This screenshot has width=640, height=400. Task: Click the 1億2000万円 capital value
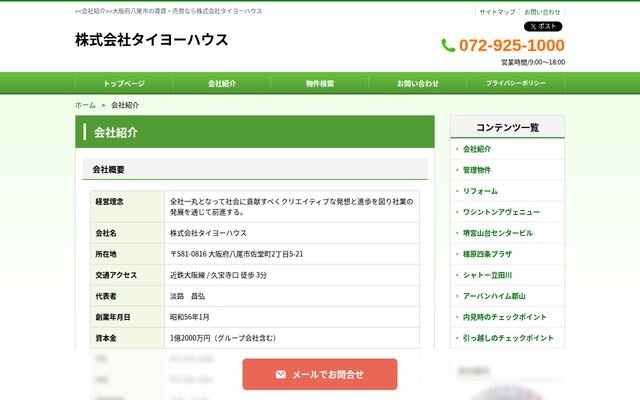pyautogui.click(x=224, y=338)
